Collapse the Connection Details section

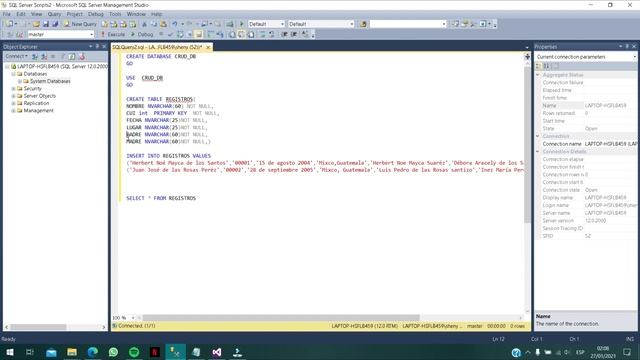[538, 152]
